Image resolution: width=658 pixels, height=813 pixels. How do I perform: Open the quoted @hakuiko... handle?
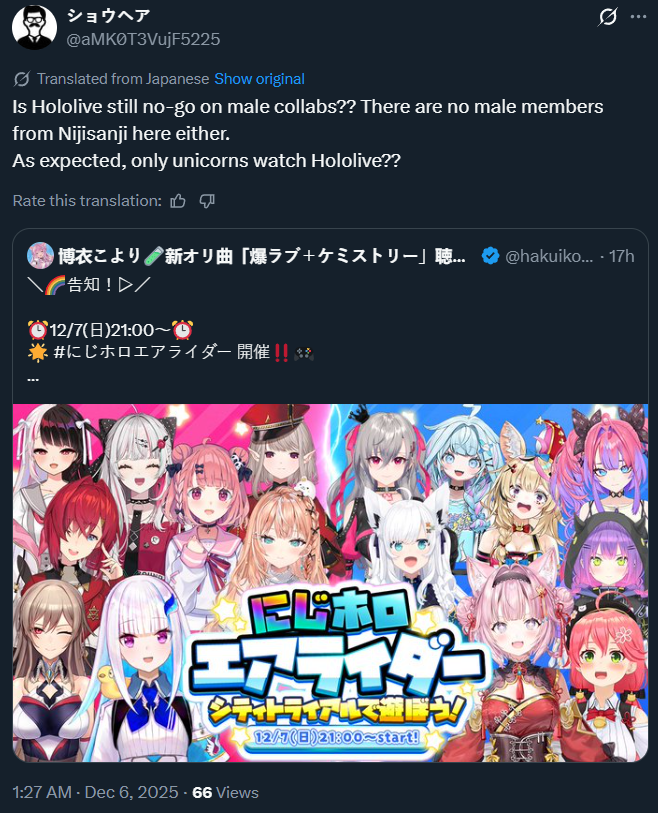pyautogui.click(x=549, y=256)
